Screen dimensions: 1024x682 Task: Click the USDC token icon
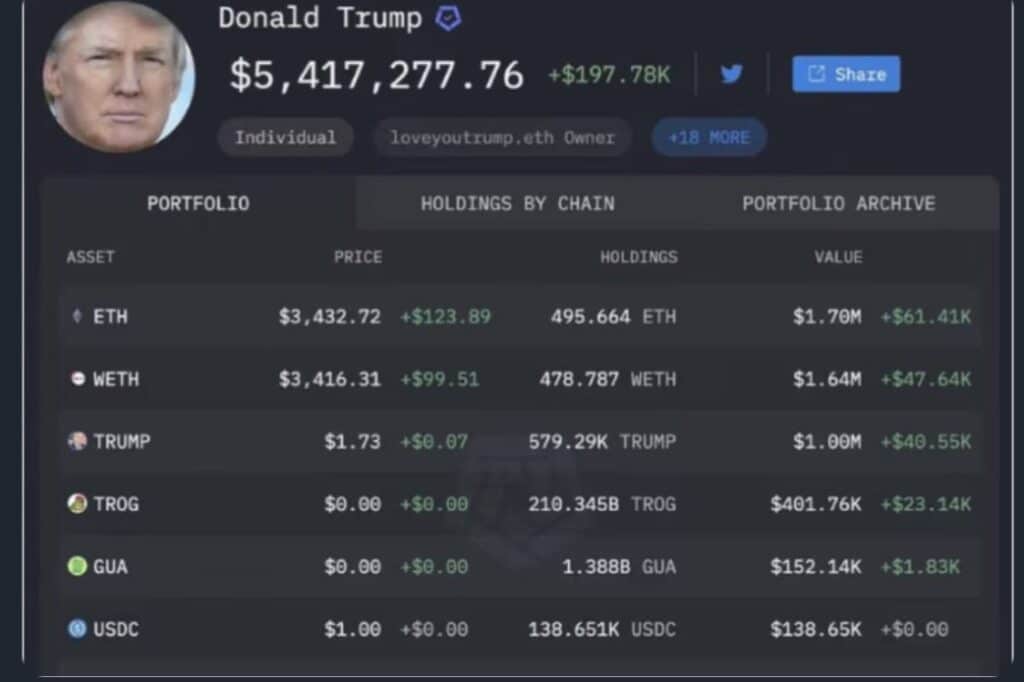point(77,628)
